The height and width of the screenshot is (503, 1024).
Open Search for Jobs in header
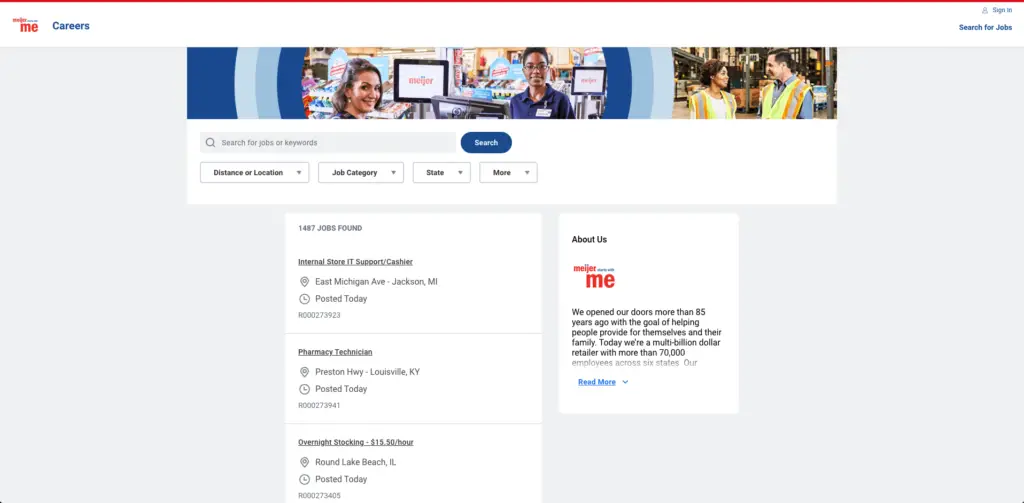click(x=985, y=27)
